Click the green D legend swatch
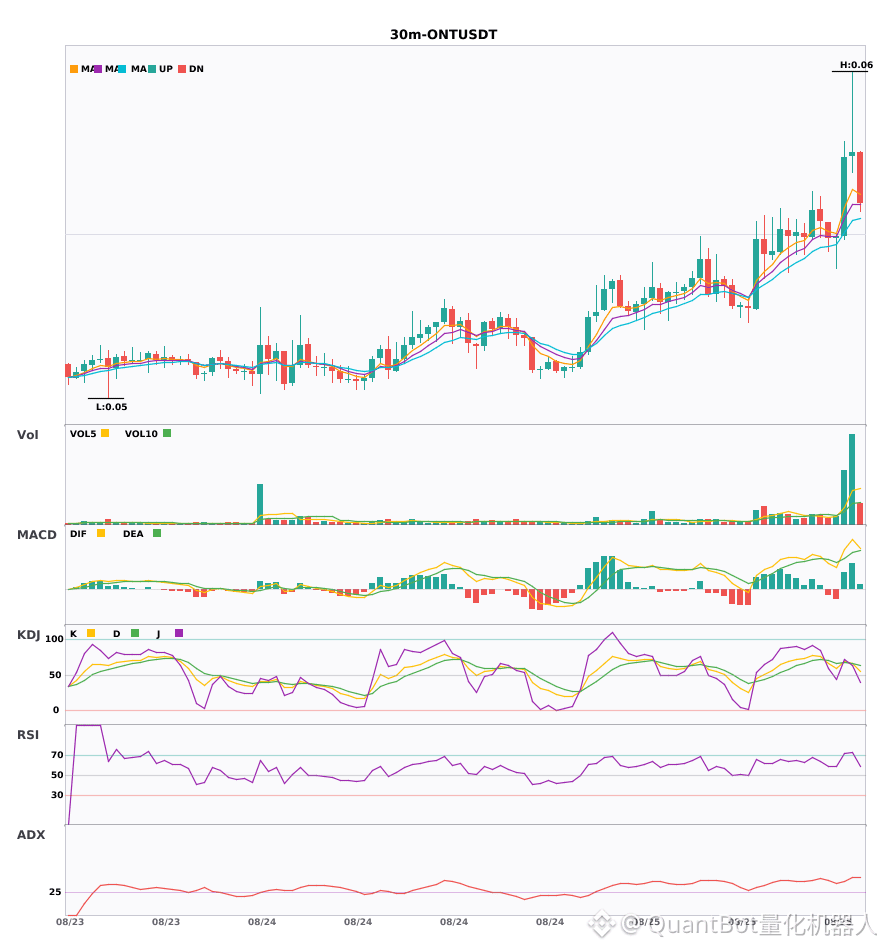The height and width of the screenshot is (950, 885). pyautogui.click(x=135, y=633)
